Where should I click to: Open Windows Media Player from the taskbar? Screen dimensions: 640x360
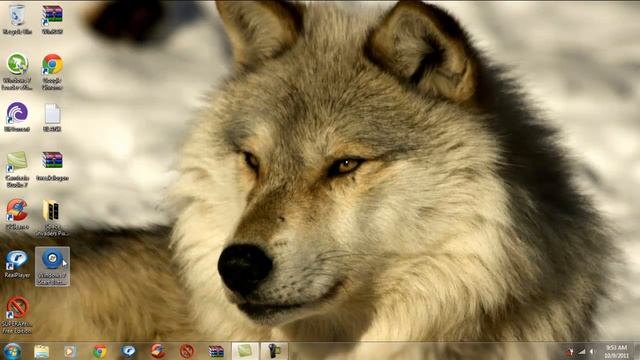(70, 351)
